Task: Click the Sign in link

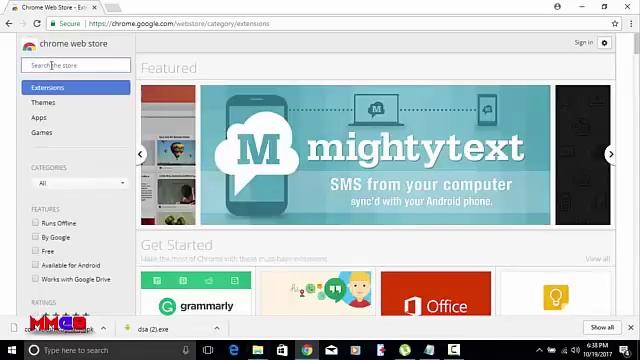Action: pos(584,42)
